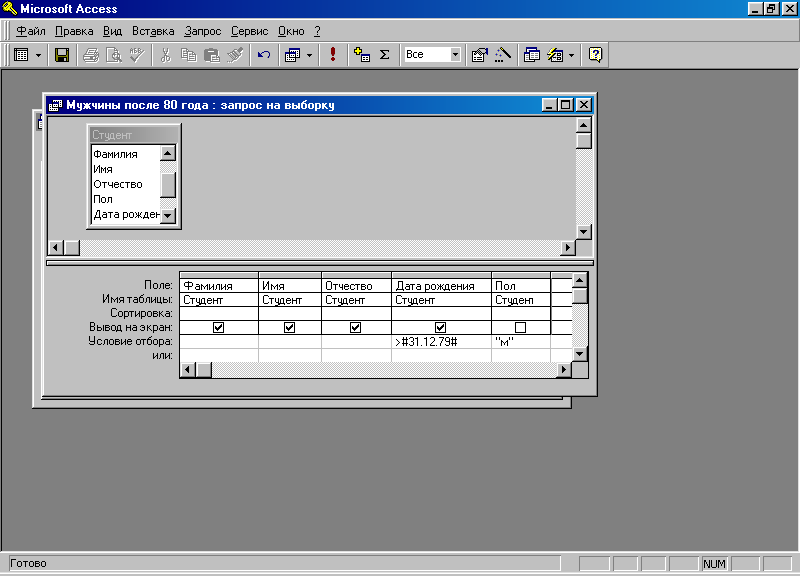Run the spelling check icon
The width and height of the screenshot is (800, 576).
click(x=137, y=55)
